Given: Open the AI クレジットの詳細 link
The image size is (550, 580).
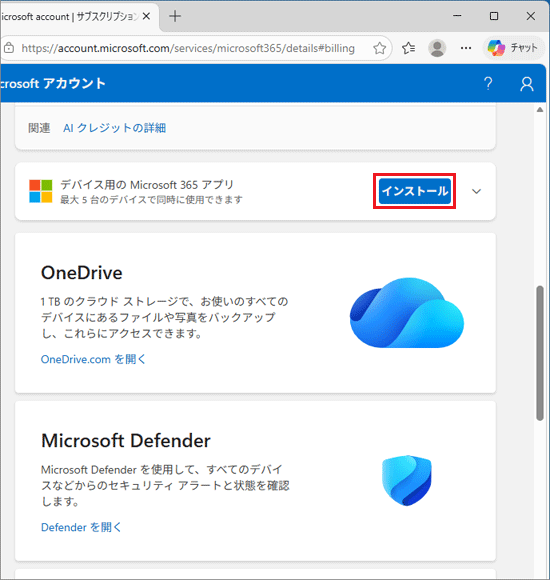Looking at the screenshot, I should tap(115, 128).
